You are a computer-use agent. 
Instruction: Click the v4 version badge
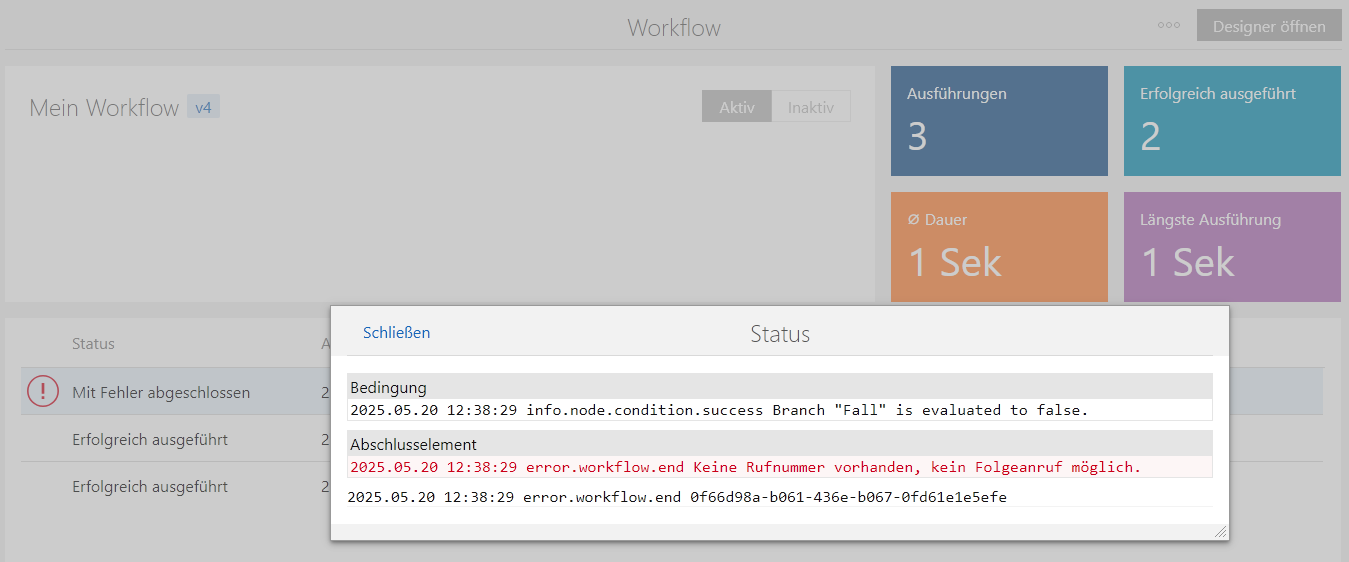[203, 107]
